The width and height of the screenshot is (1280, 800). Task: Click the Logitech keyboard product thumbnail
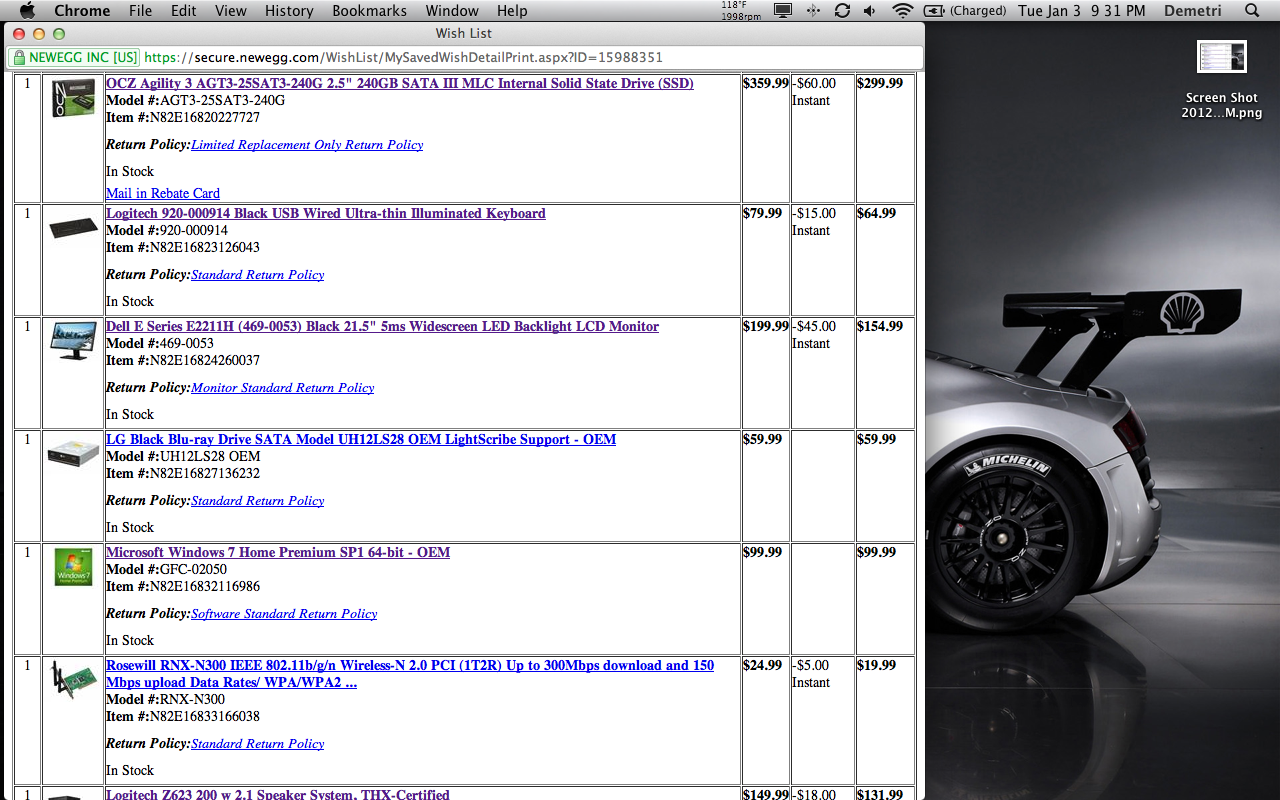pyautogui.click(x=73, y=228)
